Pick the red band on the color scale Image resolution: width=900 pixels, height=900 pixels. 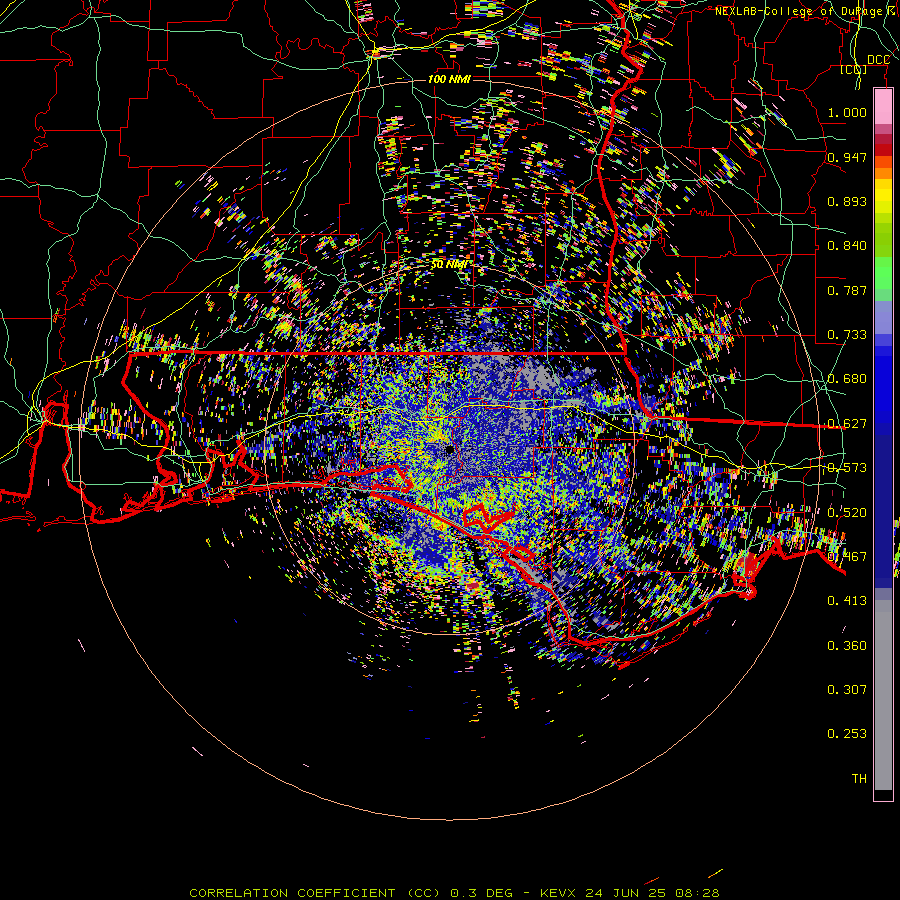point(883,150)
